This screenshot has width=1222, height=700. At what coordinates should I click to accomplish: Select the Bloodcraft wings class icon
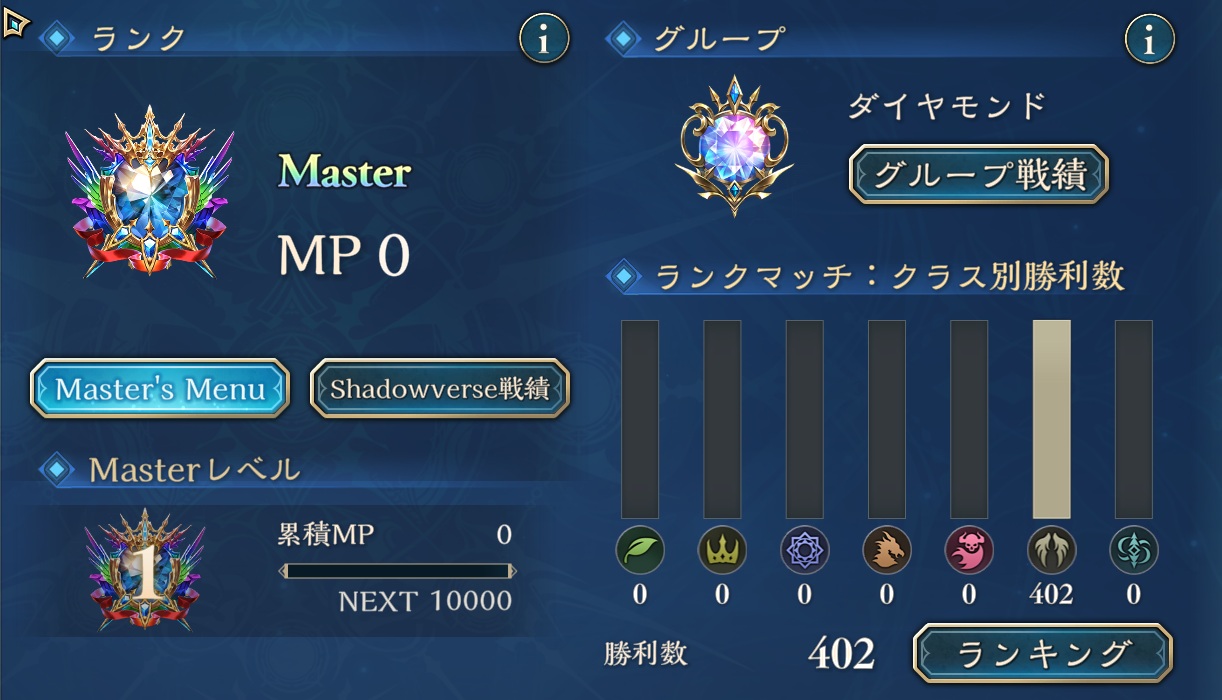[1051, 550]
